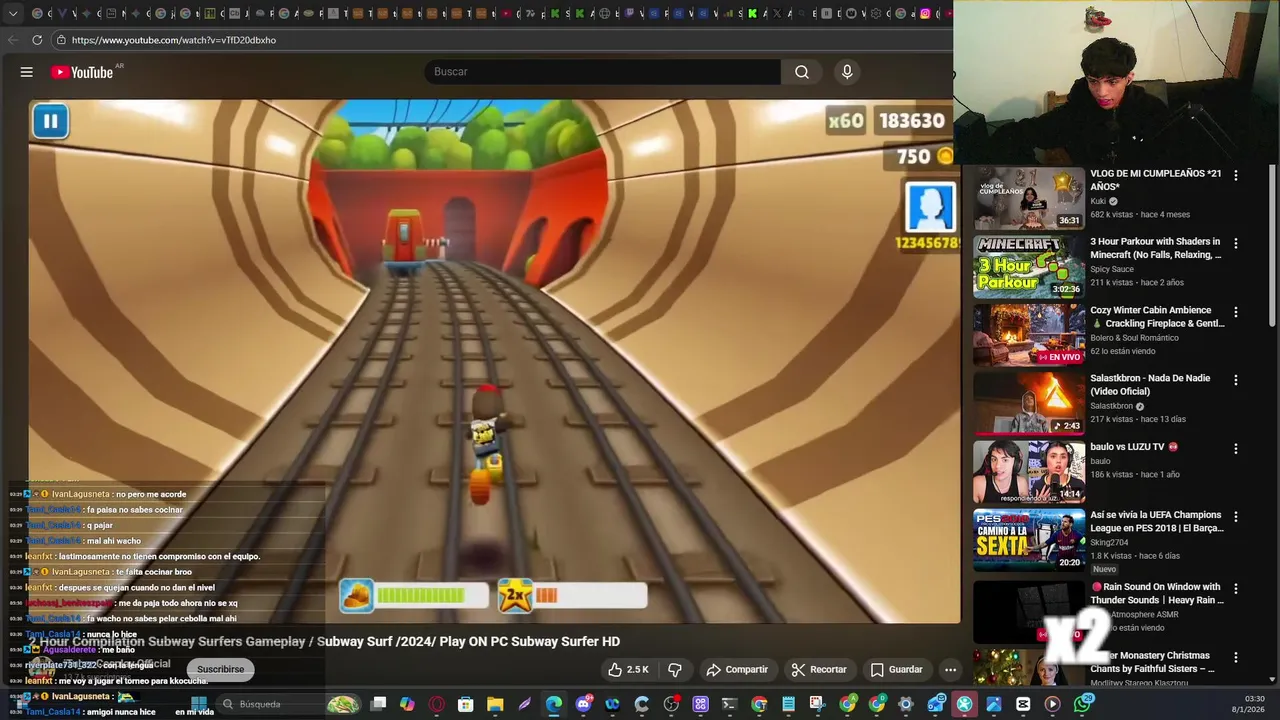
Task: Open the browser tab search dropdown
Action: tap(12, 14)
